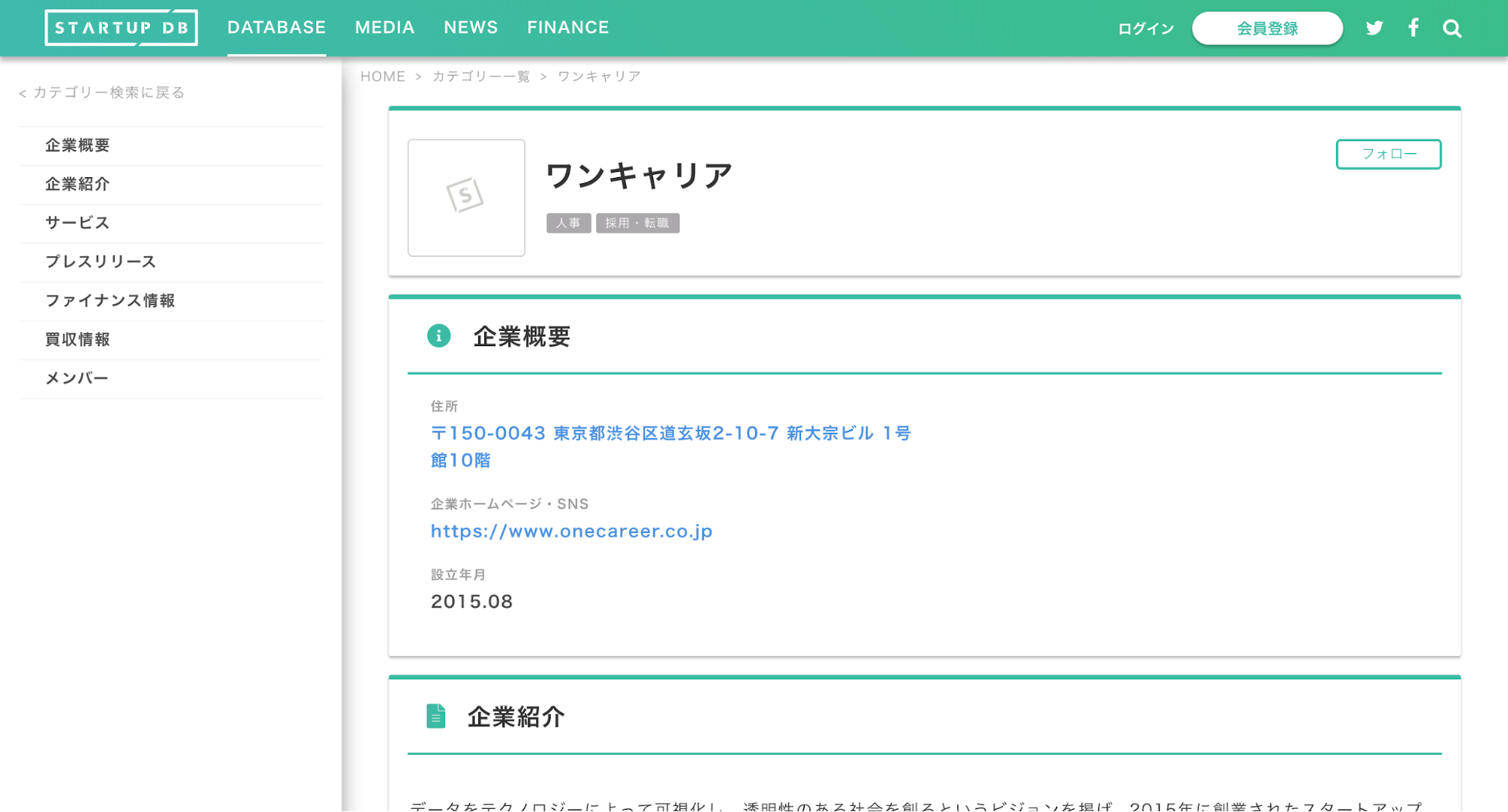
Task: Open the MEDIA nav tab
Action: [x=385, y=28]
